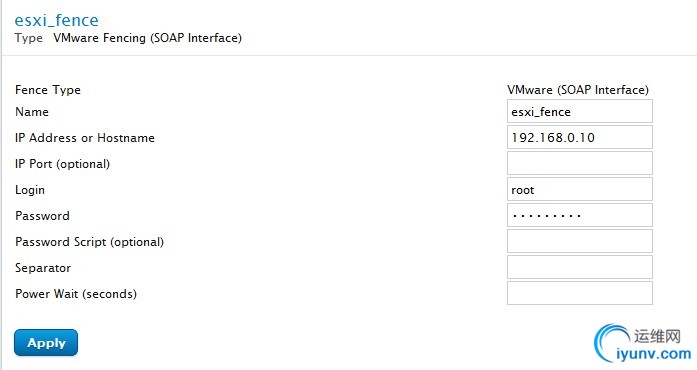Click the IP Address or Hostname label

tap(85, 138)
